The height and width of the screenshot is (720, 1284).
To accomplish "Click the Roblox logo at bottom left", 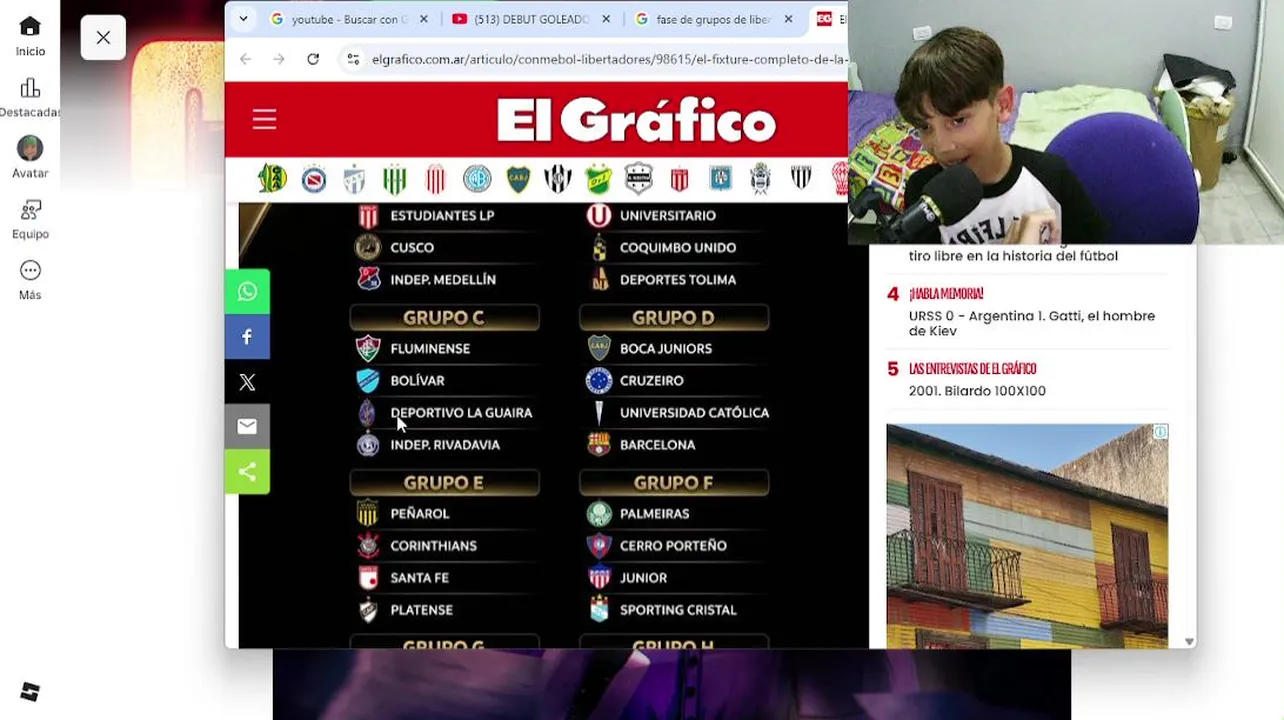I will click(x=30, y=692).
